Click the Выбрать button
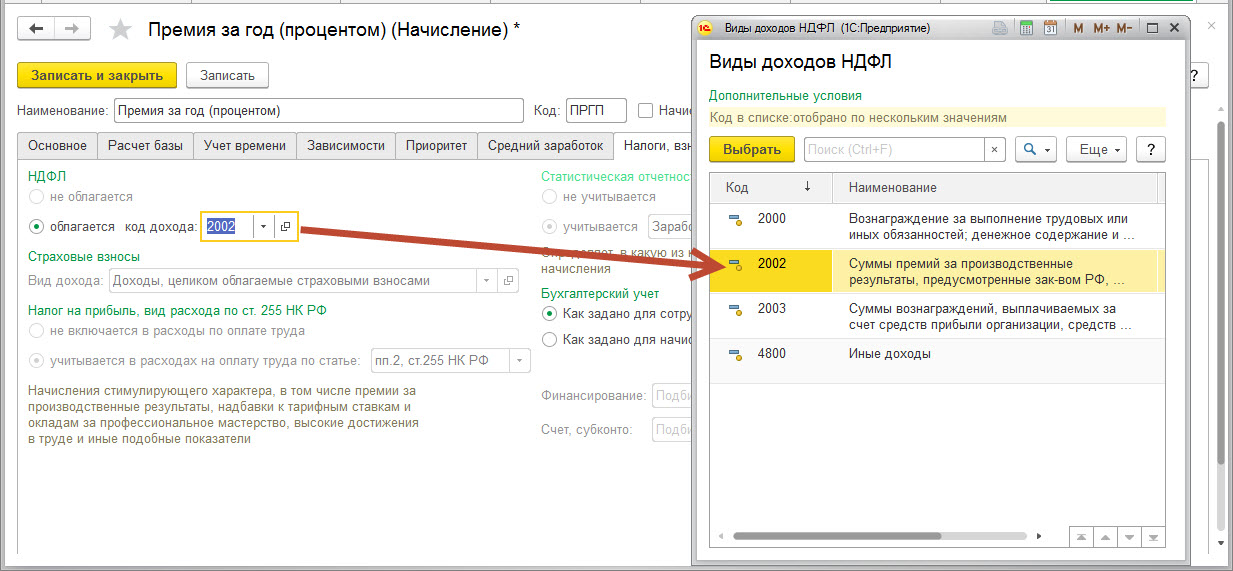Image resolution: width=1233 pixels, height=571 pixels. (x=752, y=150)
